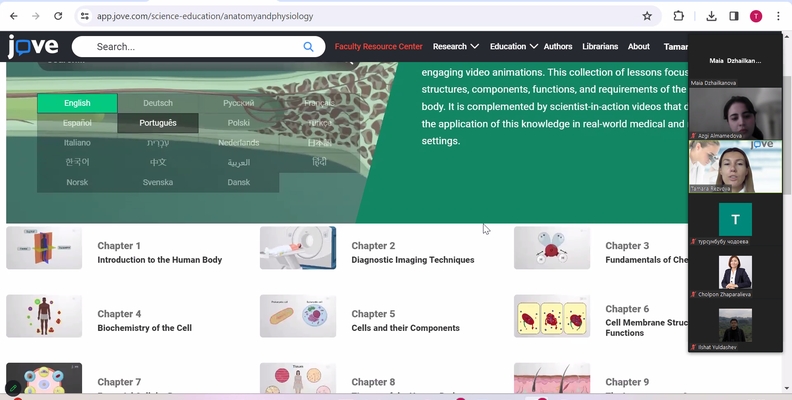Select Cholpon Zhaparalieva's participant tile
Screen dimensions: 792x400
pyautogui.click(x=735, y=272)
